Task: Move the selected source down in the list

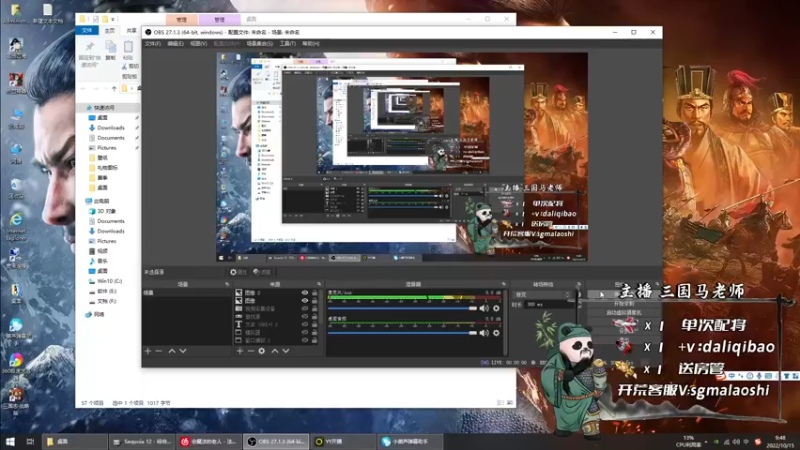Action: tap(286, 351)
